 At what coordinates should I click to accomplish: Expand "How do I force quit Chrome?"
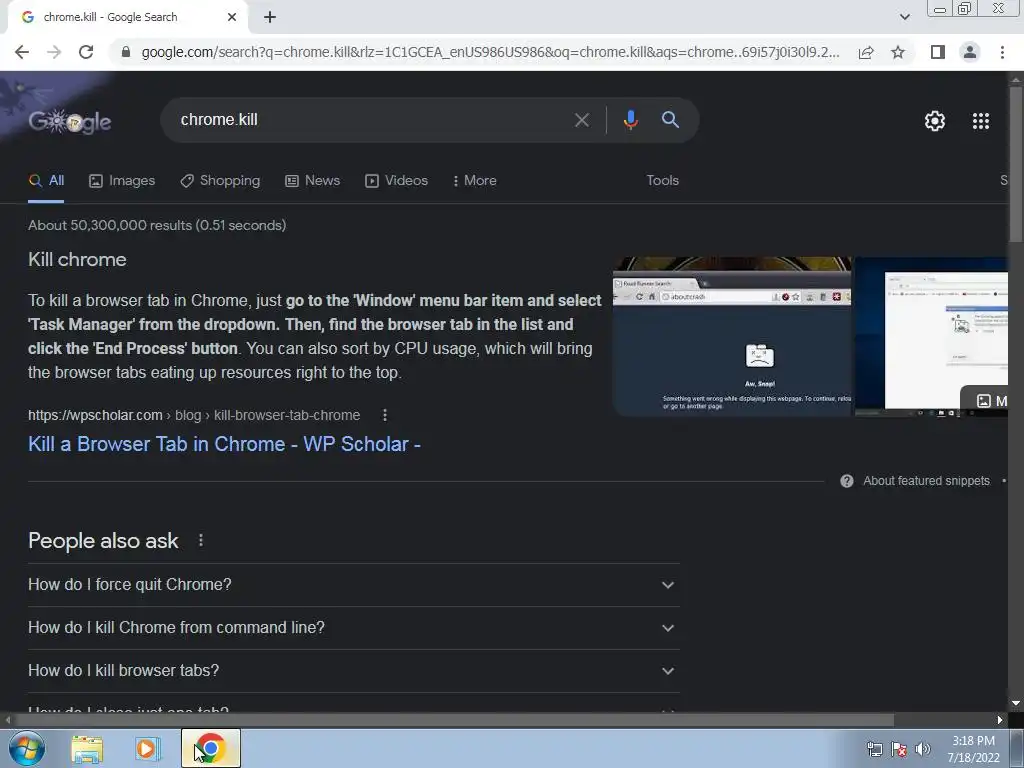coord(353,585)
